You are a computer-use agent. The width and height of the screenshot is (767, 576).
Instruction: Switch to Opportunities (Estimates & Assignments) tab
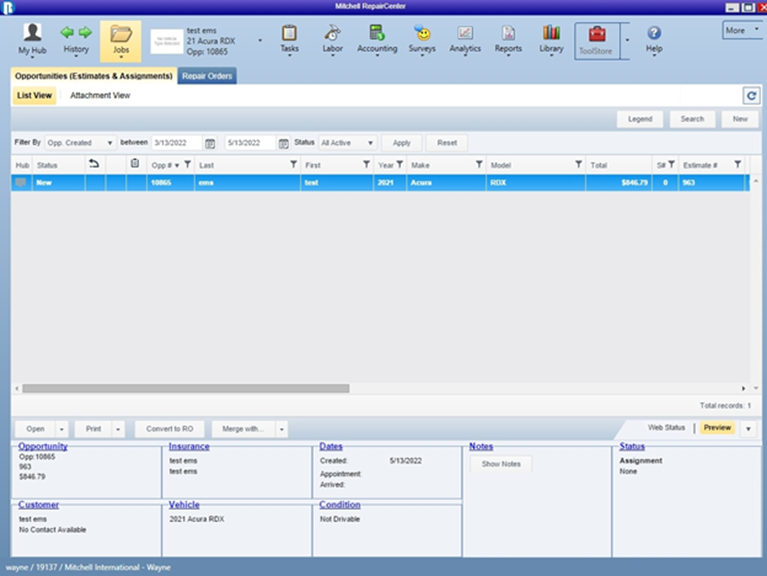click(93, 76)
